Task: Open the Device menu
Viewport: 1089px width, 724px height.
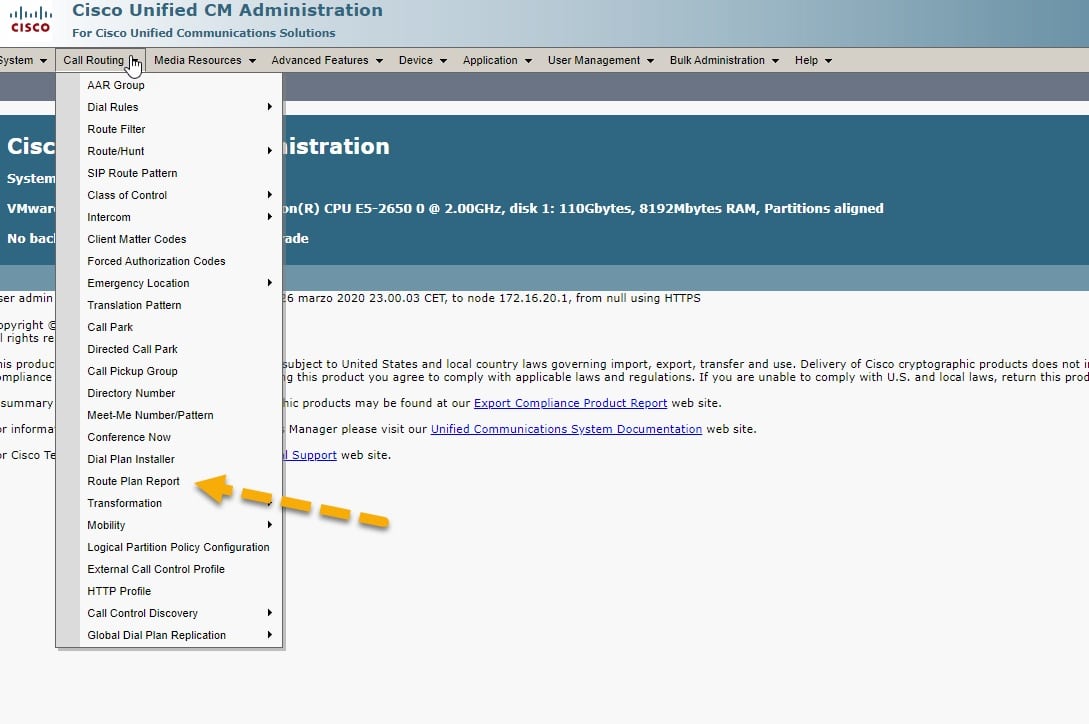Action: tap(422, 60)
